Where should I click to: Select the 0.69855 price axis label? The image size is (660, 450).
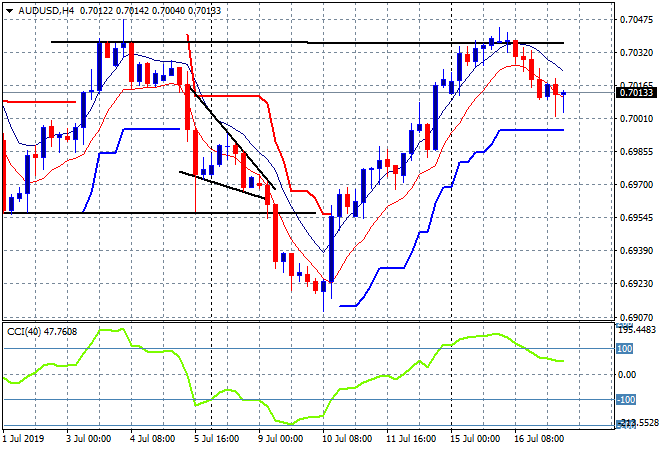(636, 152)
